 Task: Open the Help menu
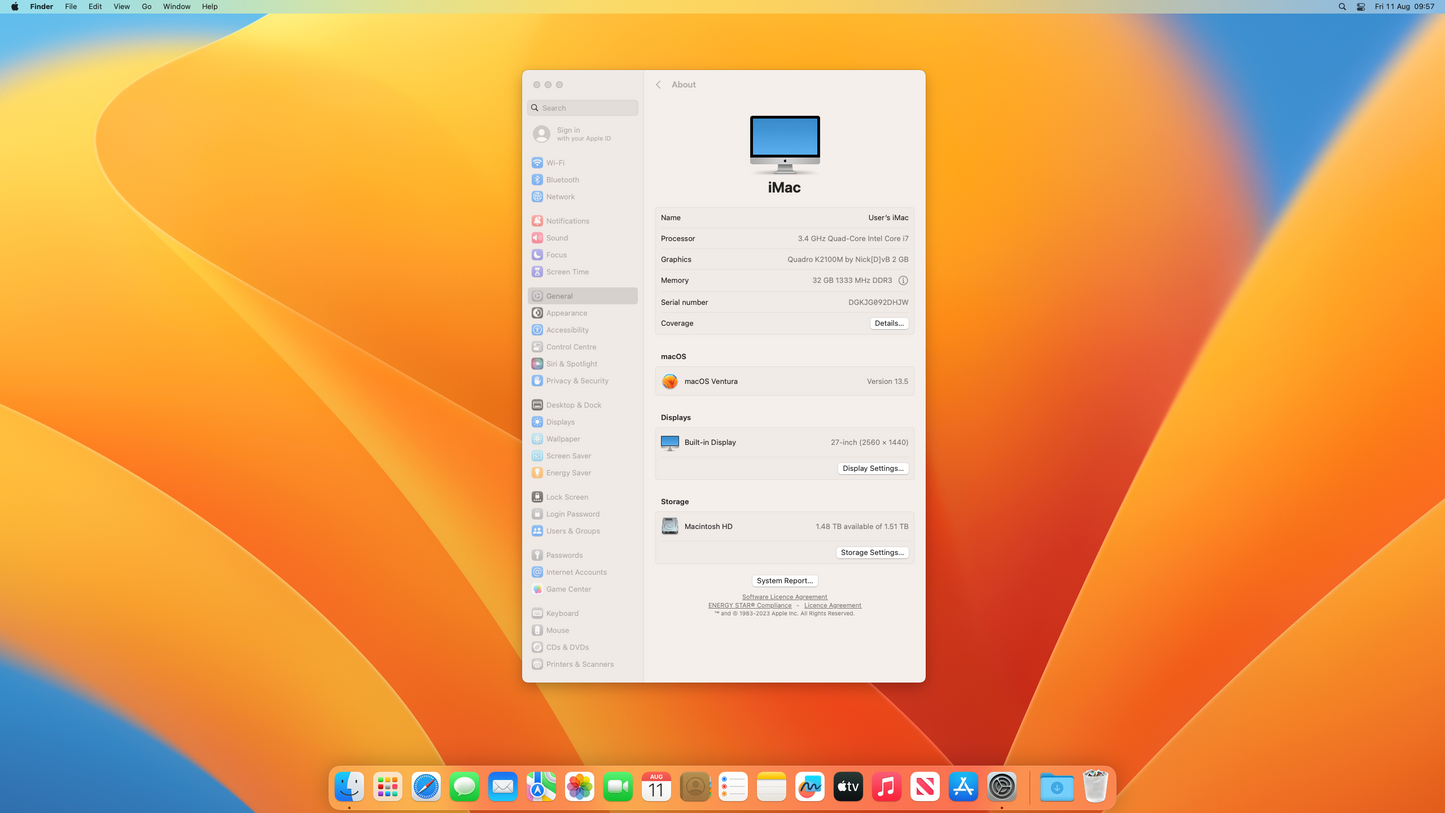point(210,6)
